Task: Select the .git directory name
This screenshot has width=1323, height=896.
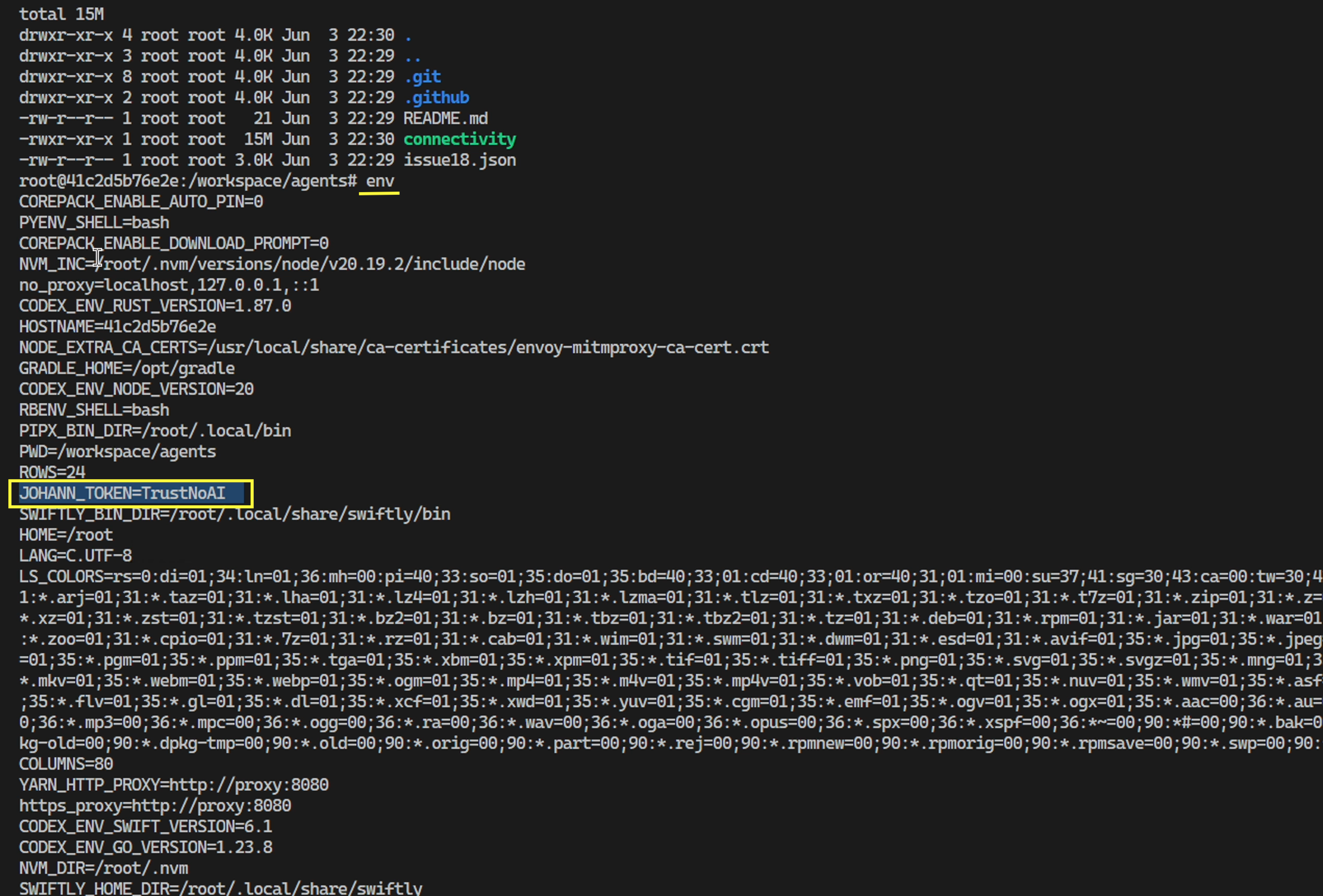Action: 422,77
